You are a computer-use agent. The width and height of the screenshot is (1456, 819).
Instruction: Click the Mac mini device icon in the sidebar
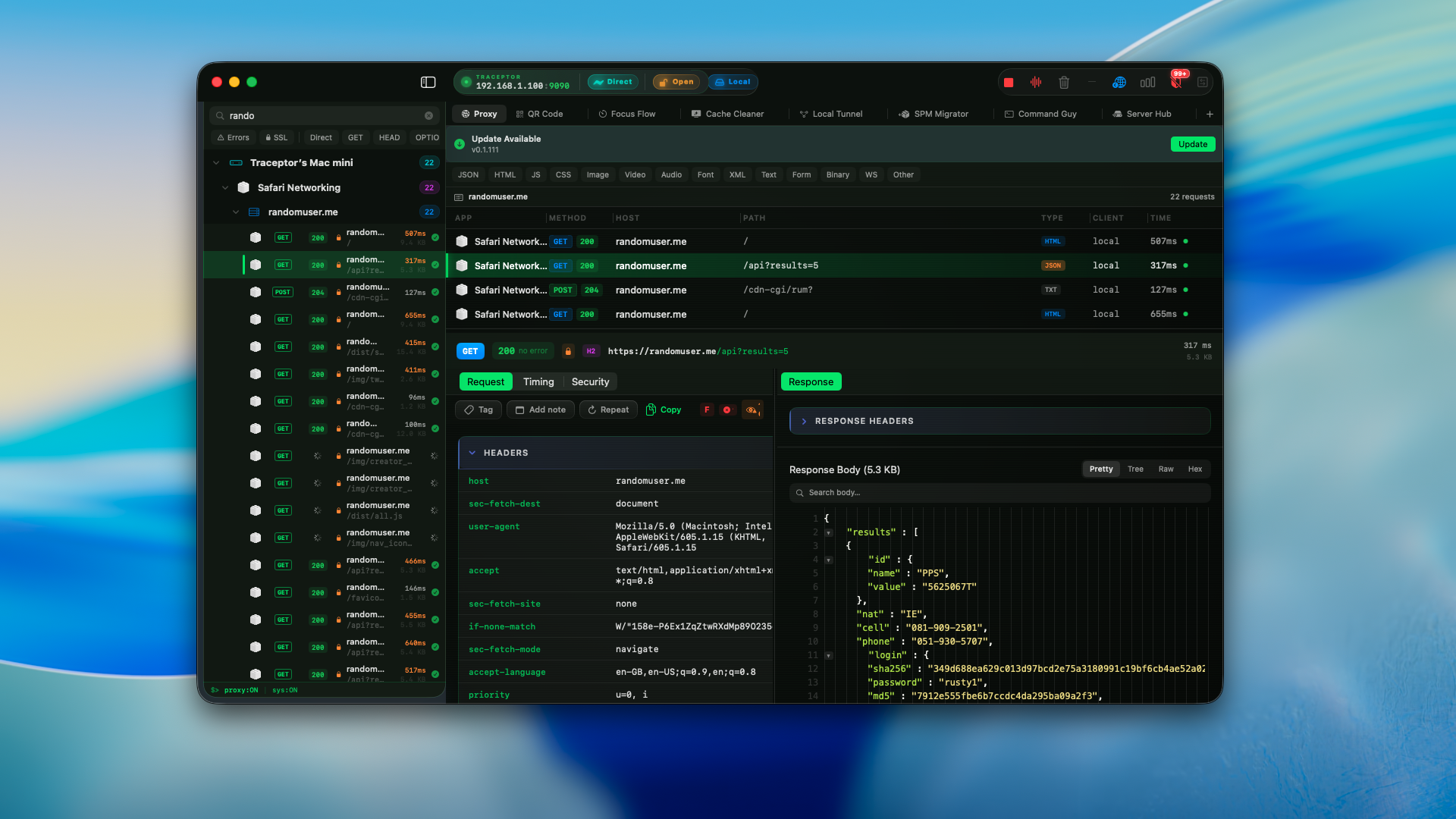(x=236, y=163)
